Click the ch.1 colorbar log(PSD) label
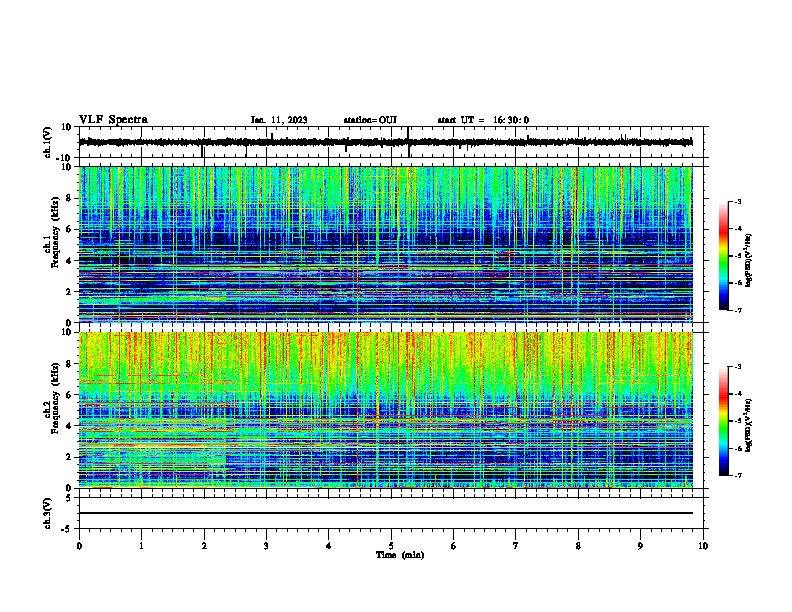792x612 pixels. click(x=748, y=260)
